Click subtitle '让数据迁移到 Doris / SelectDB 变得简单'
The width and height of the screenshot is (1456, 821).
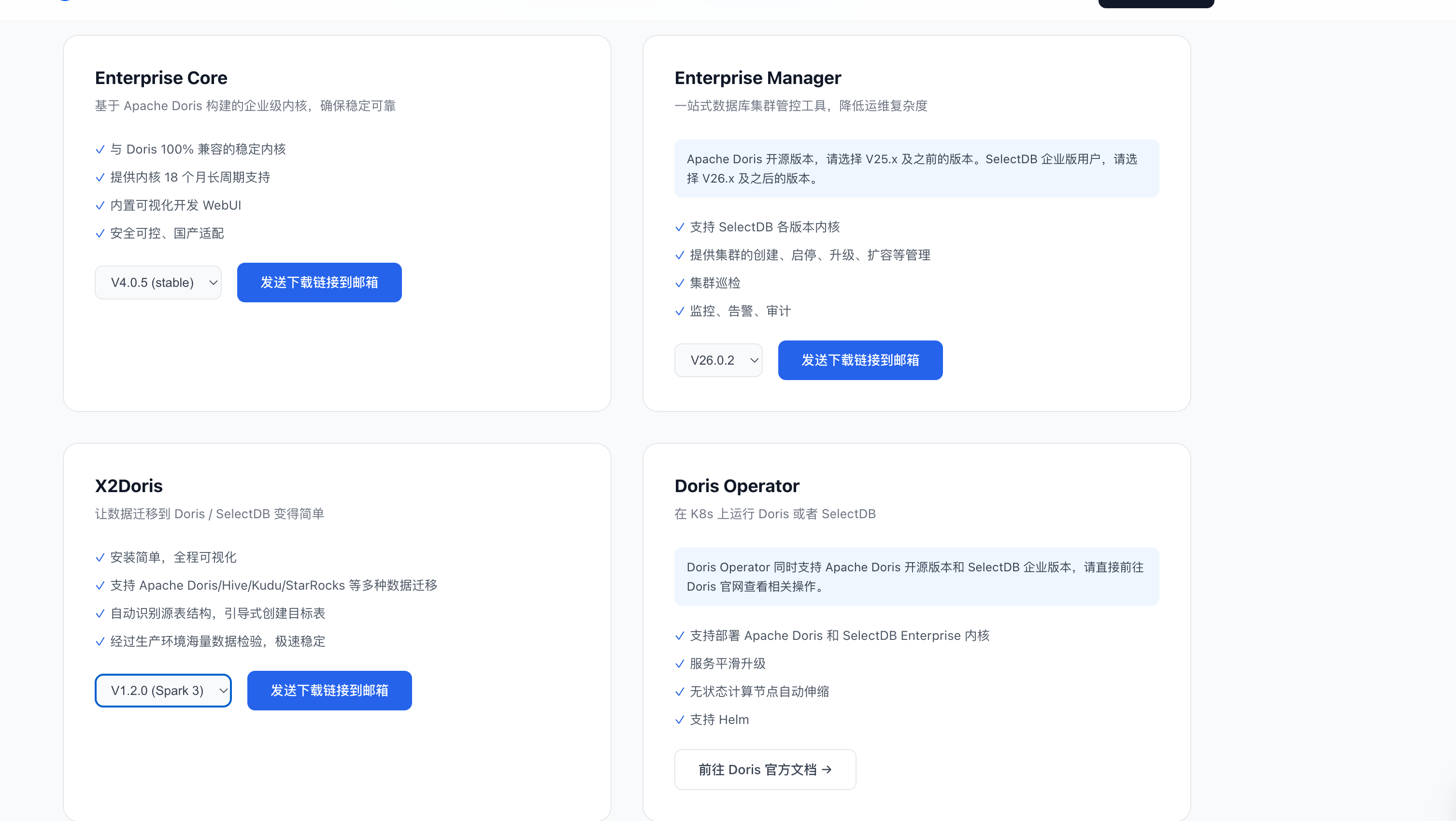[209, 514]
